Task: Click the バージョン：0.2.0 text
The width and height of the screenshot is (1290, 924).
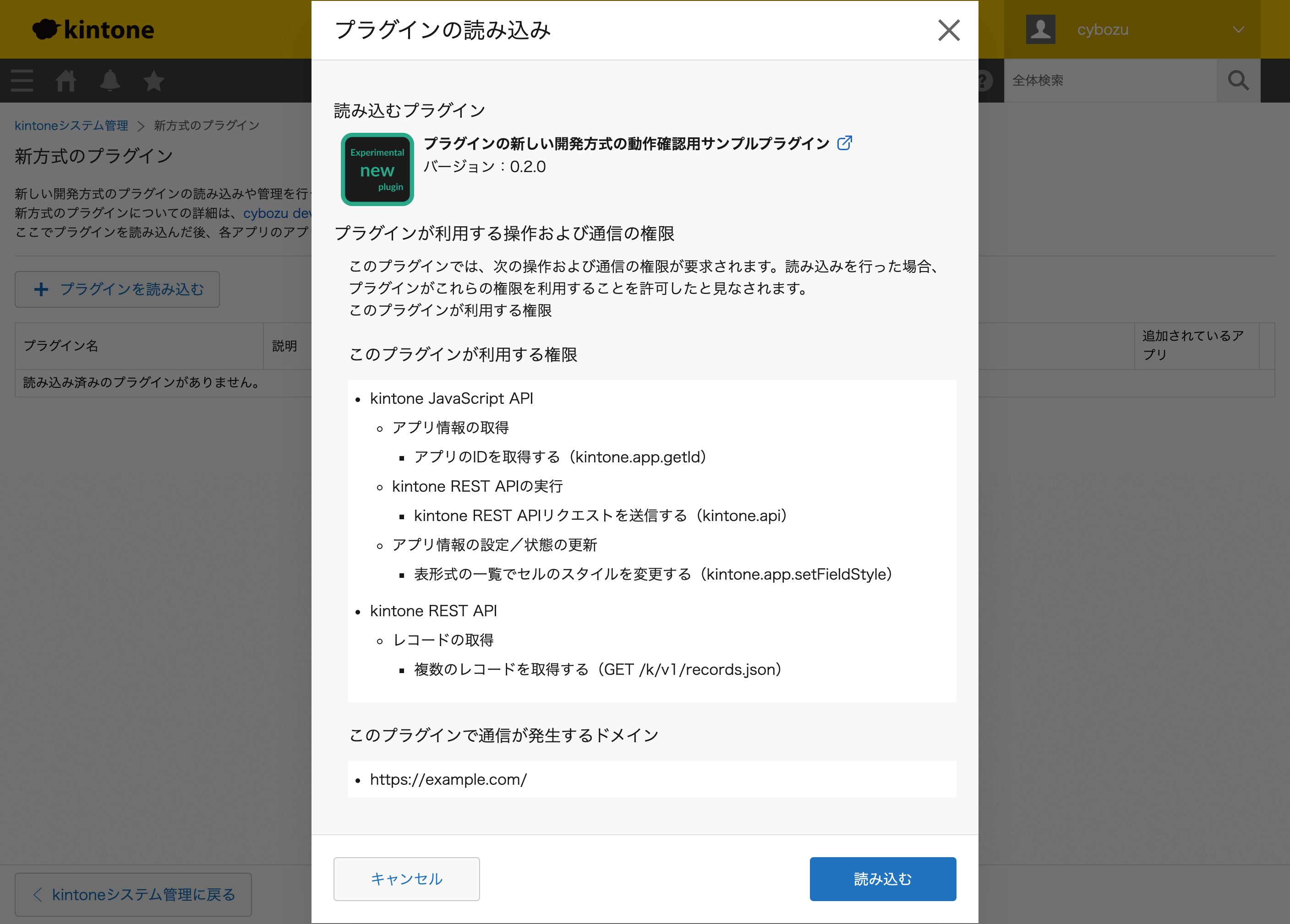Action: [485, 167]
